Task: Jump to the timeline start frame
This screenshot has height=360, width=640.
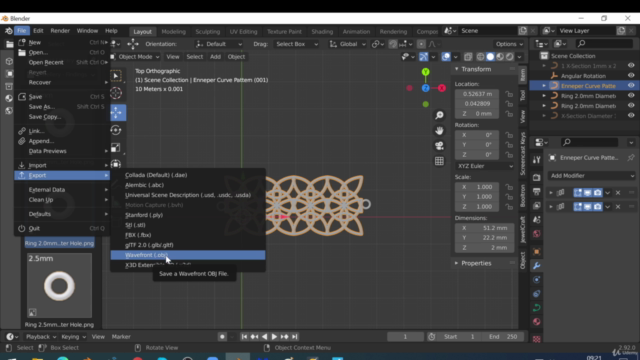Action: point(244,337)
